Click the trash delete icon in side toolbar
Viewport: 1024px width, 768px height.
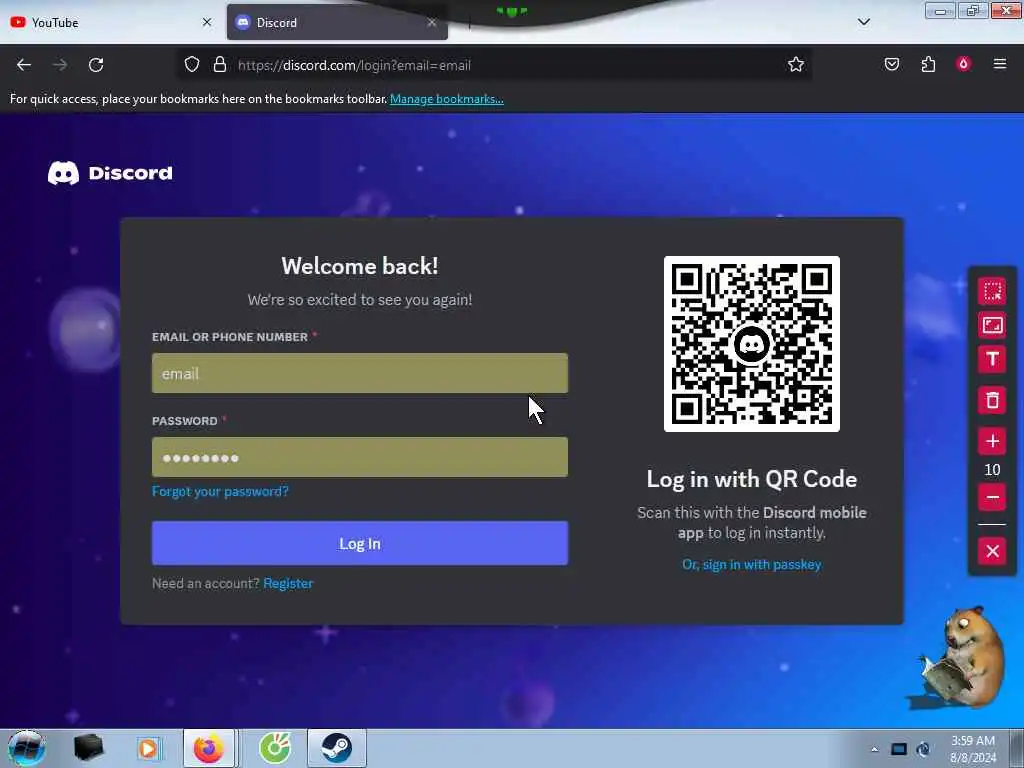[x=992, y=400]
